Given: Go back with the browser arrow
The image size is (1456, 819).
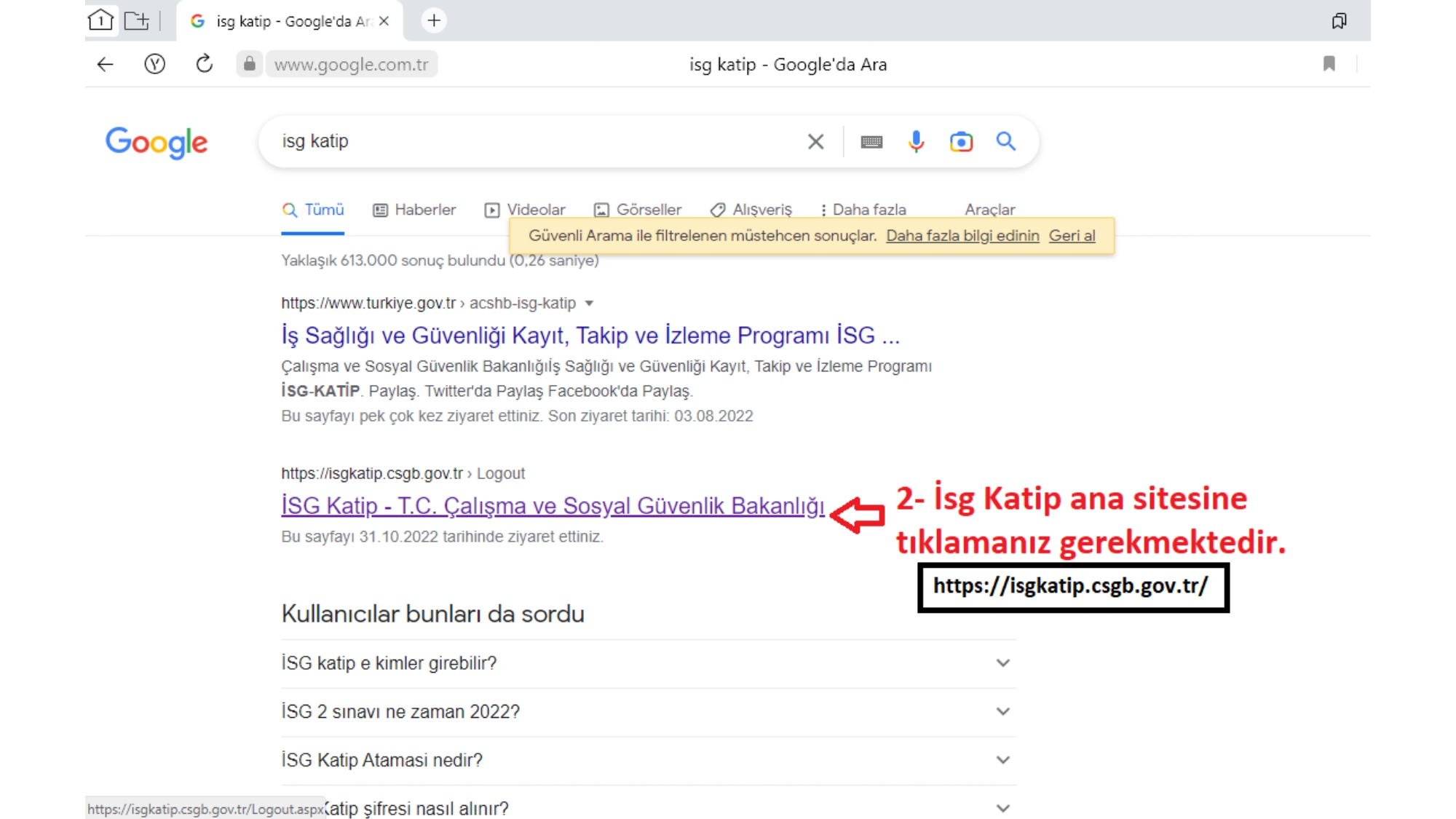Looking at the screenshot, I should [106, 64].
